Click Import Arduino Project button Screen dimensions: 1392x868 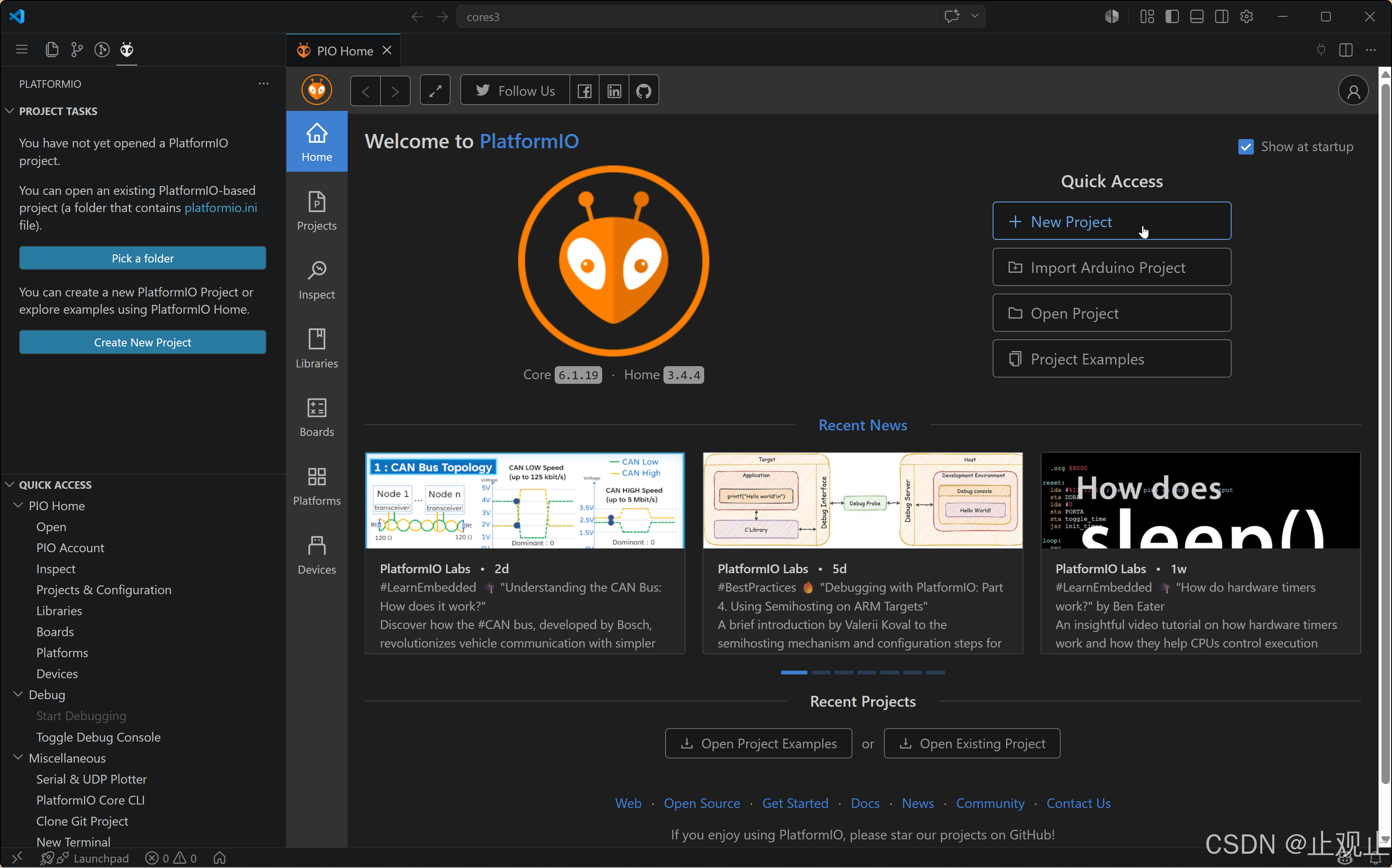pos(1112,267)
